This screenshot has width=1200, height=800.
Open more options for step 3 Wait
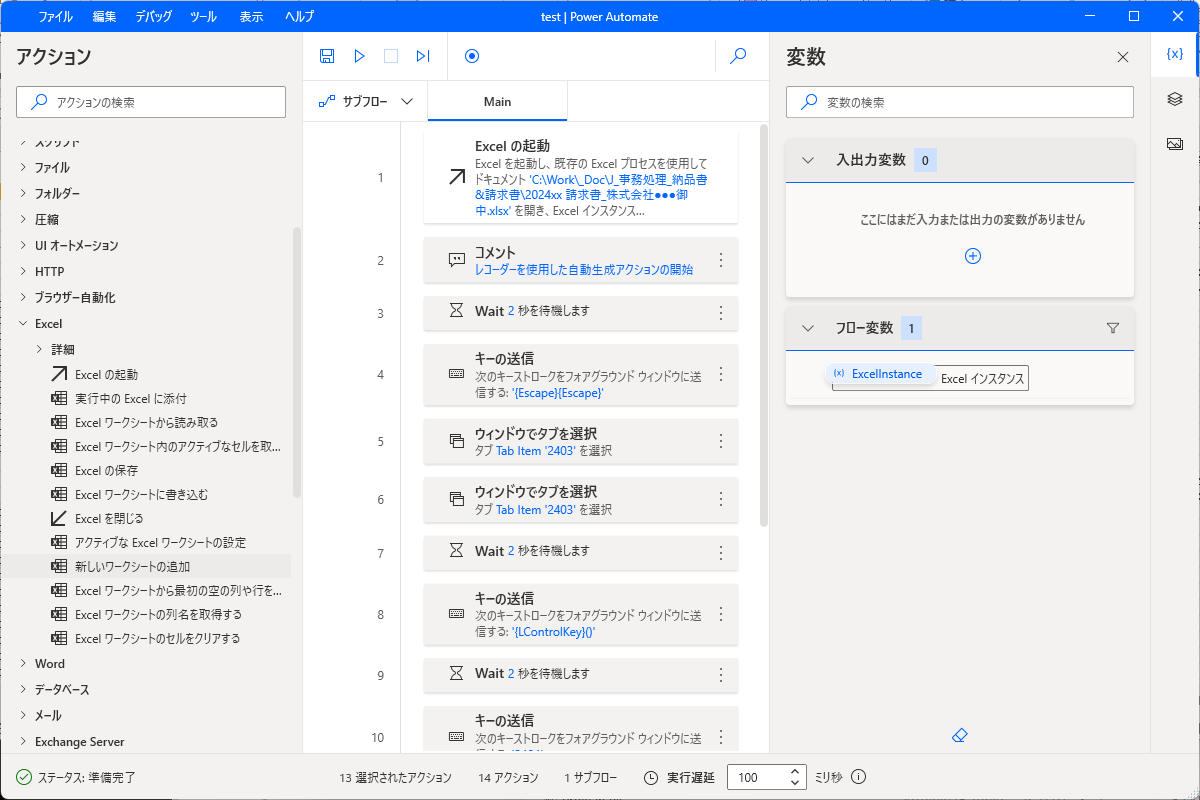721,313
